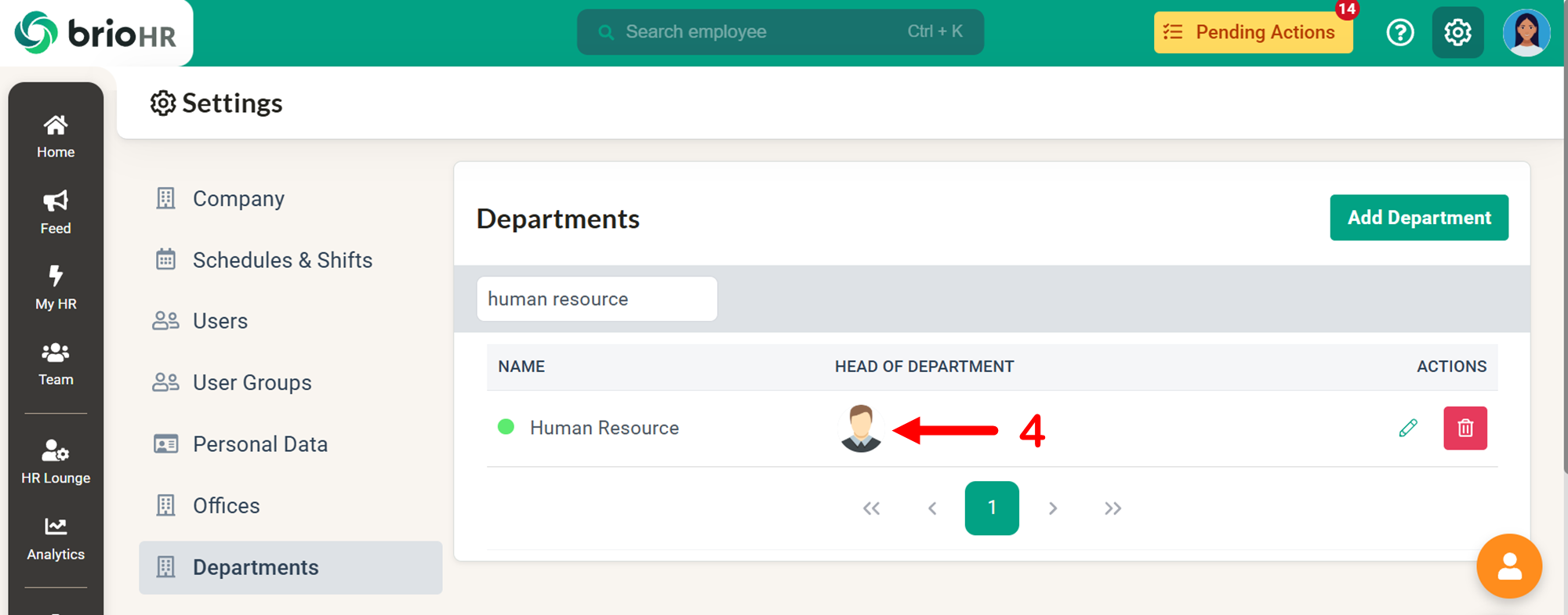The width and height of the screenshot is (1568, 615).
Task: Go to Home in the sidebar
Action: (56, 136)
